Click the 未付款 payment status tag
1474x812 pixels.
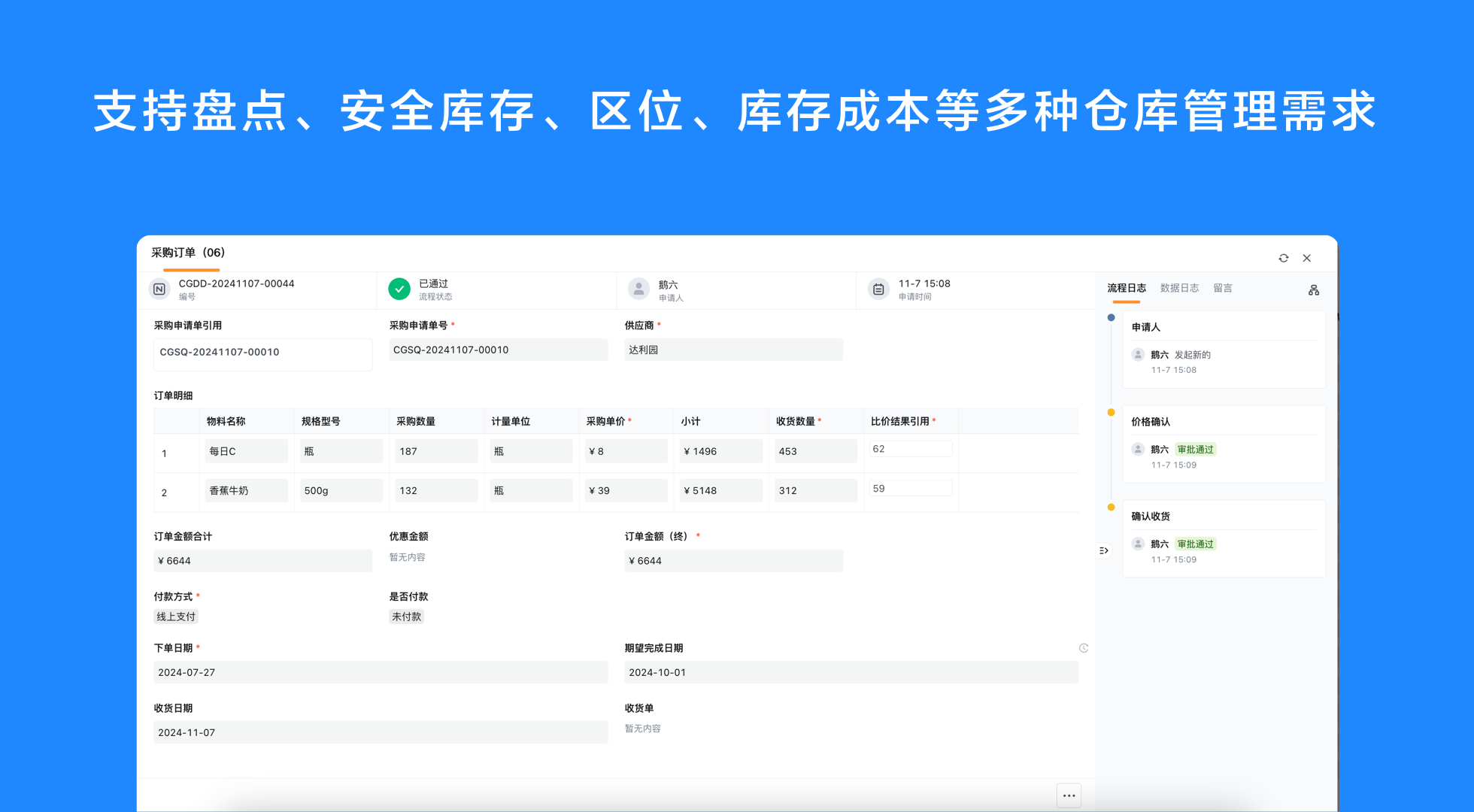coord(406,617)
